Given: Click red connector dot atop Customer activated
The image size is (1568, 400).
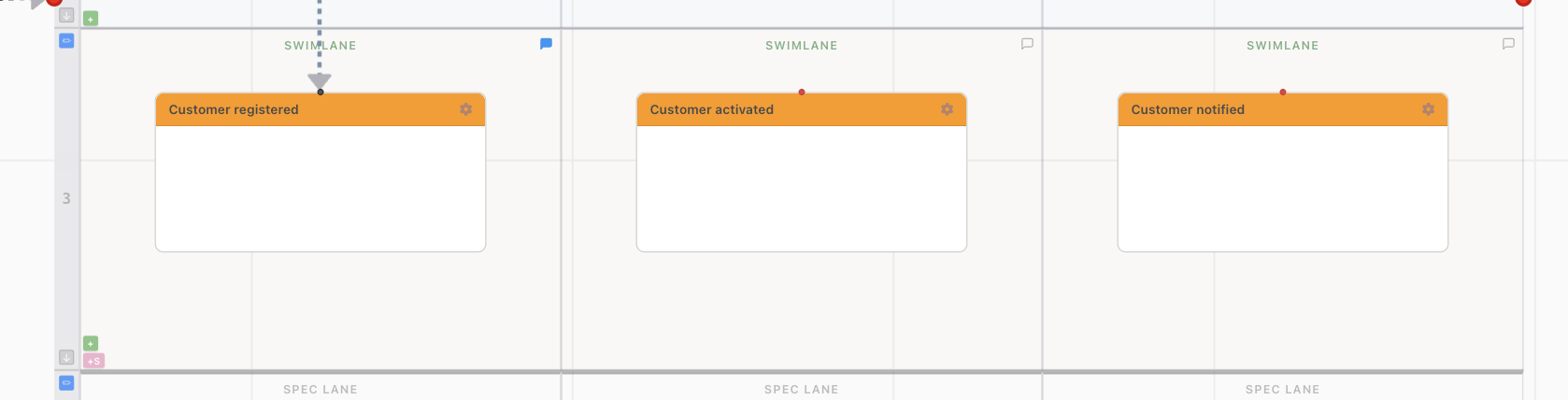Looking at the screenshot, I should coord(802,92).
